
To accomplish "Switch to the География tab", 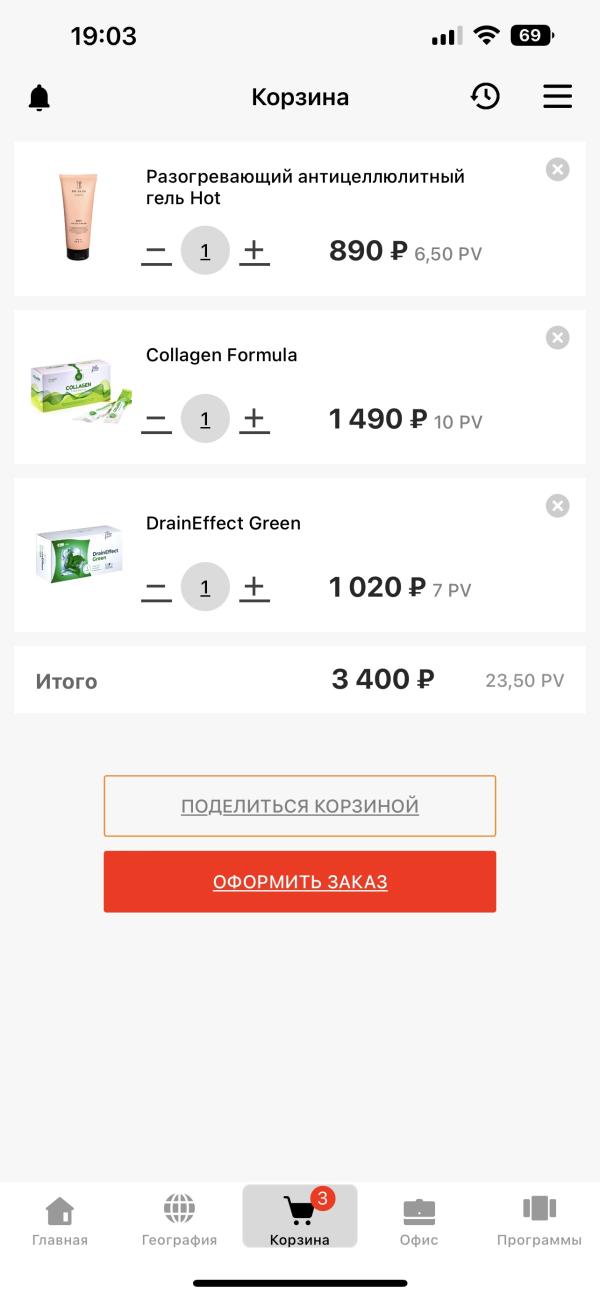I will (x=179, y=1221).
